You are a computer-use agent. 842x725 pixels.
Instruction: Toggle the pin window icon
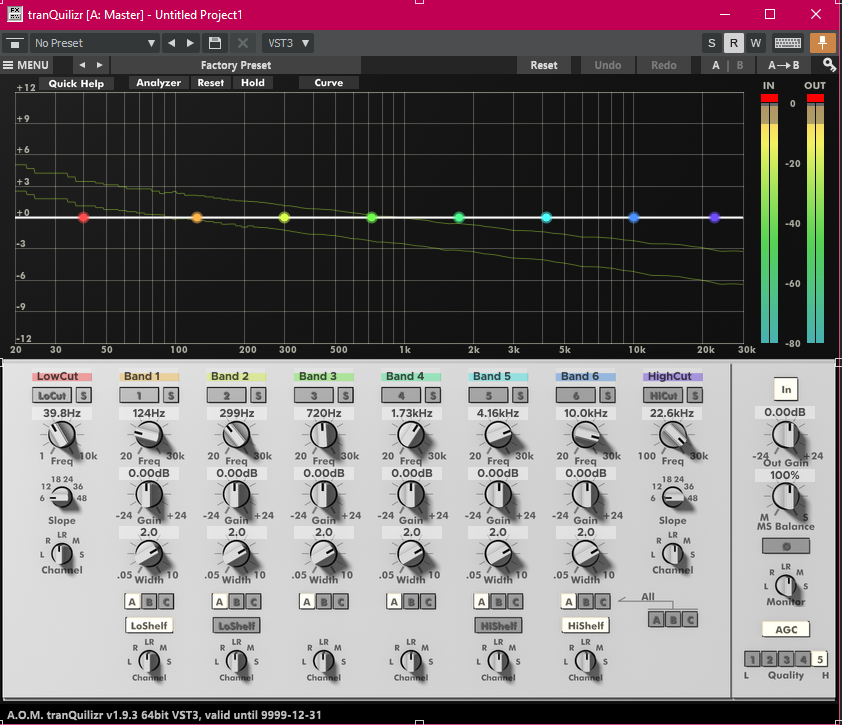[822, 43]
